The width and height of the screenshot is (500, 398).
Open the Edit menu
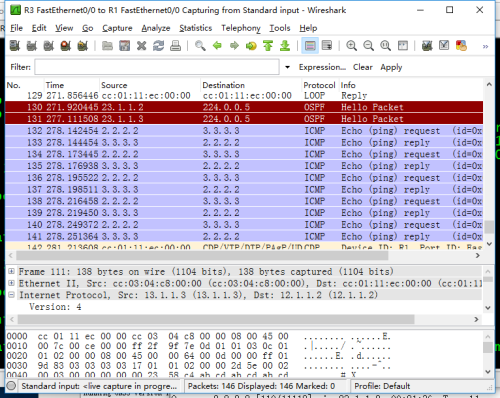39,28
